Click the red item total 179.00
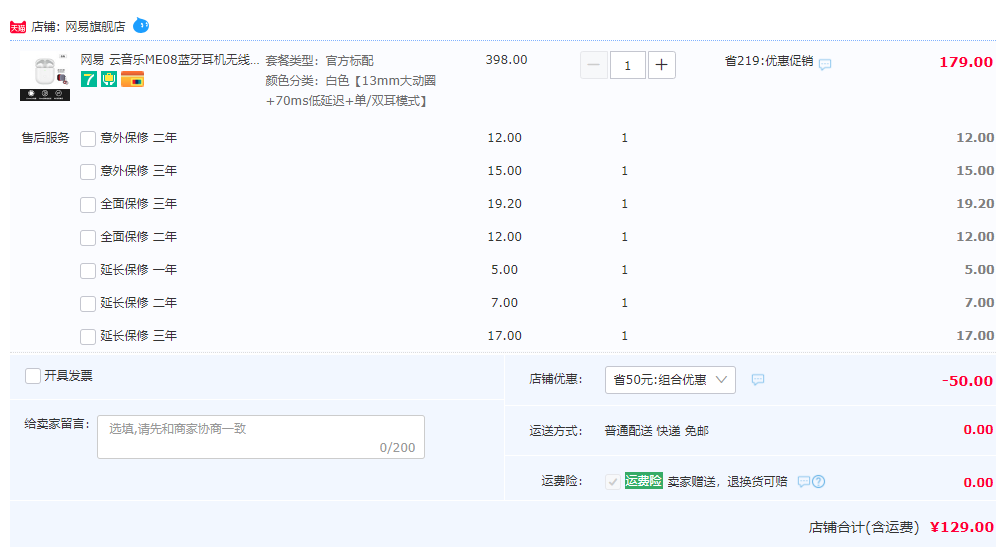This screenshot has height=547, width=996. point(966,62)
